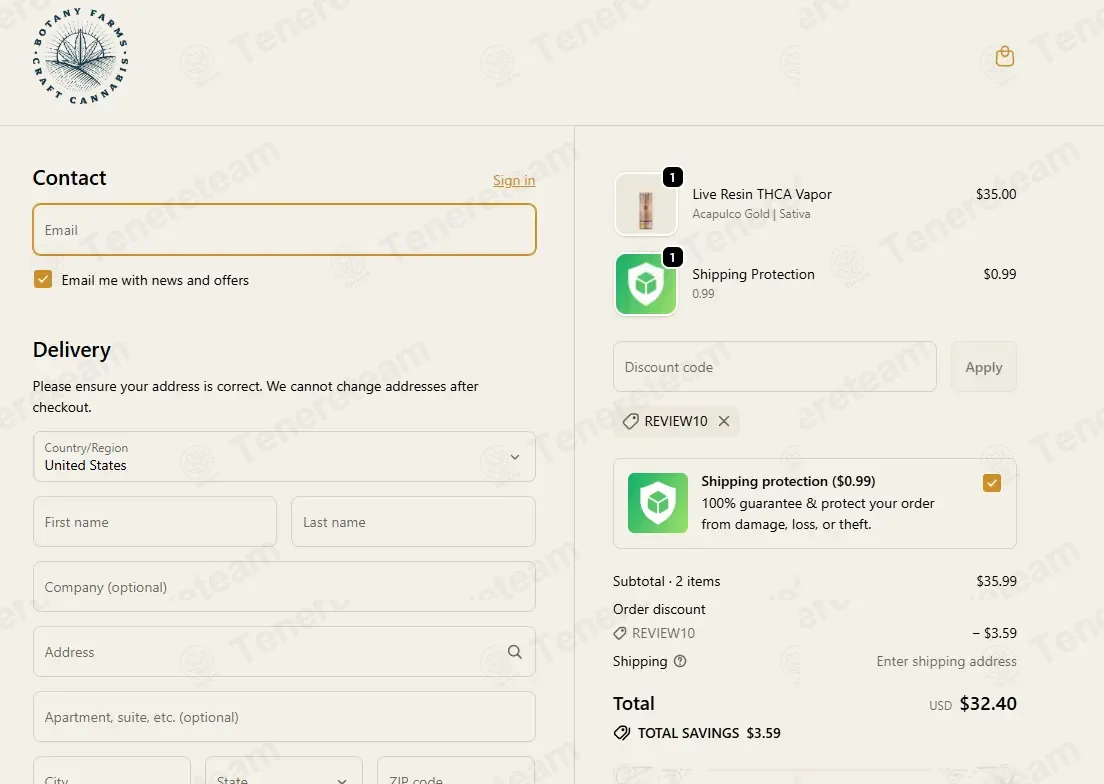
Task: Open the Country/Region dropdown
Action: [284, 457]
